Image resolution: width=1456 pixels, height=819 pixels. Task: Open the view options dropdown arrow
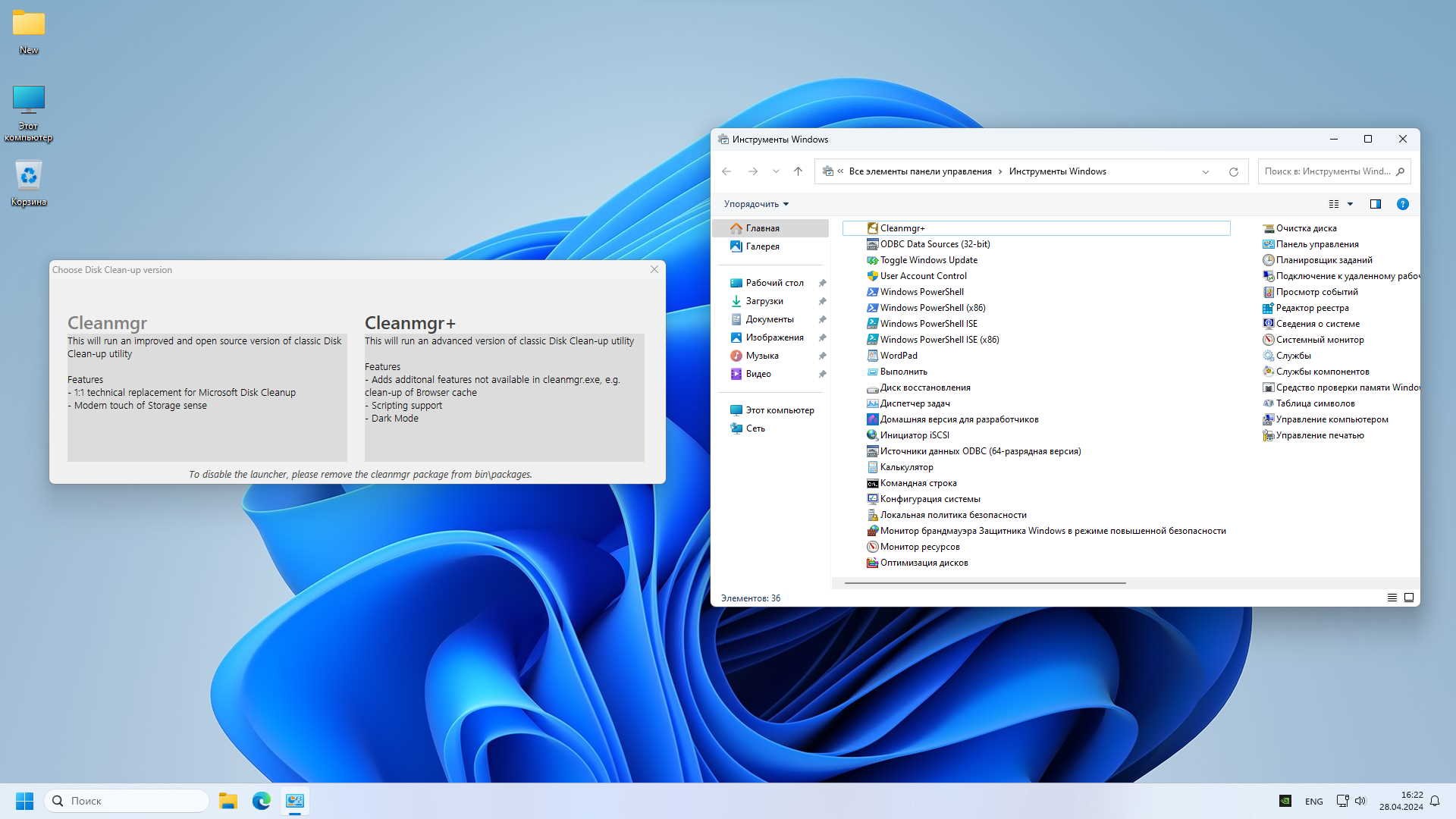click(1350, 204)
